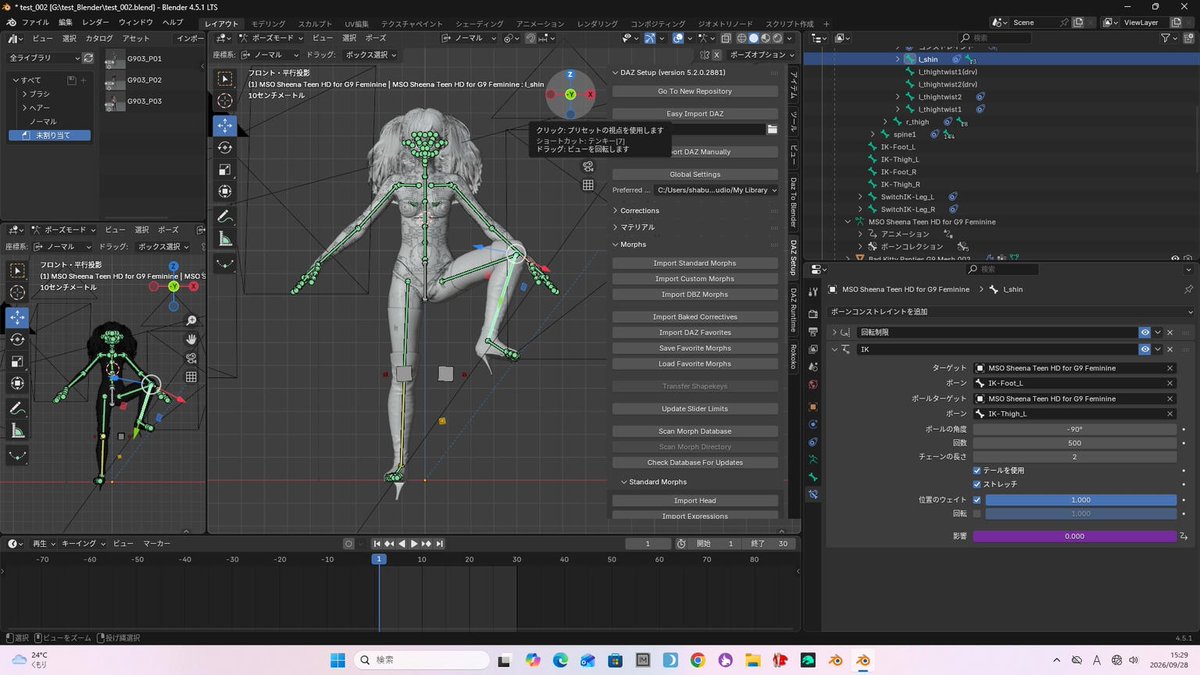Switch perspective/orthographic grid icon in main viewport
1200x675 pixels.
tap(589, 185)
